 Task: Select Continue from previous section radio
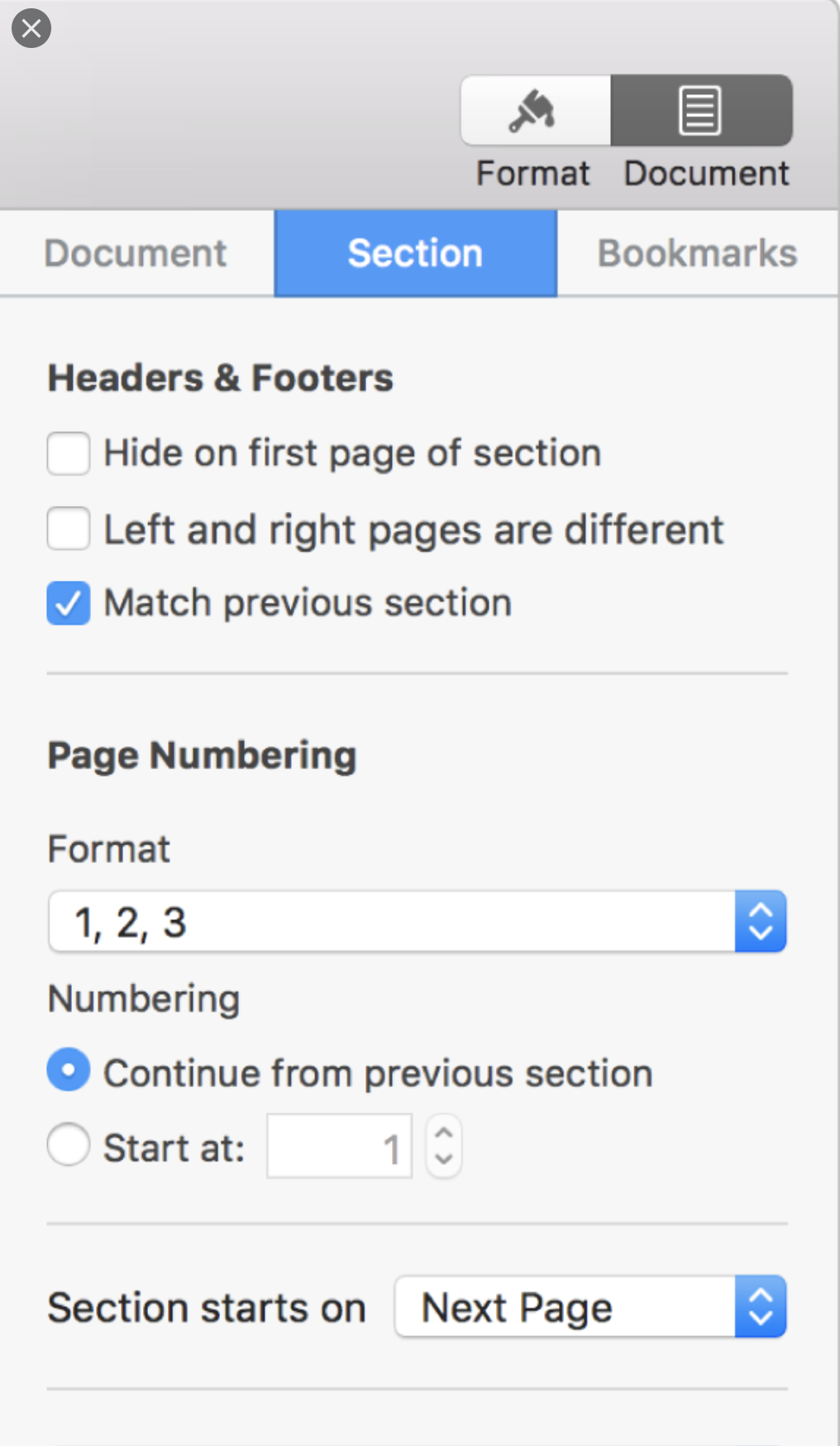coord(69,1070)
